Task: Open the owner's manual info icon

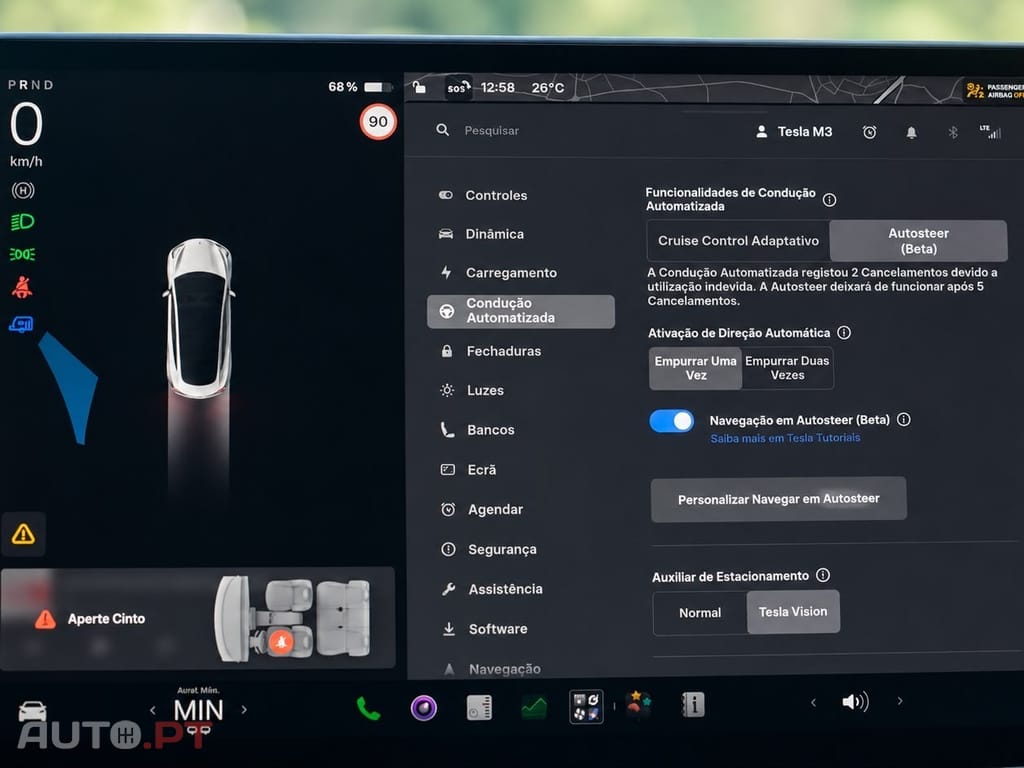Action: tap(693, 704)
